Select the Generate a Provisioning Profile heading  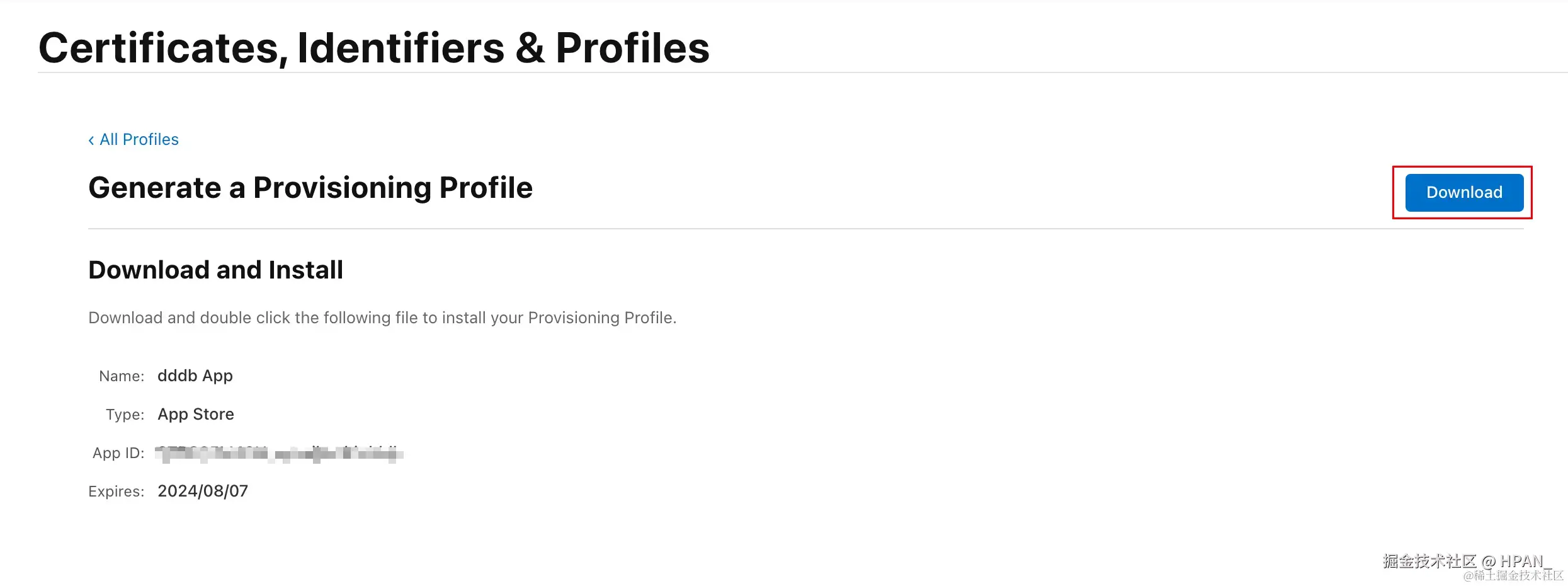[x=310, y=188]
